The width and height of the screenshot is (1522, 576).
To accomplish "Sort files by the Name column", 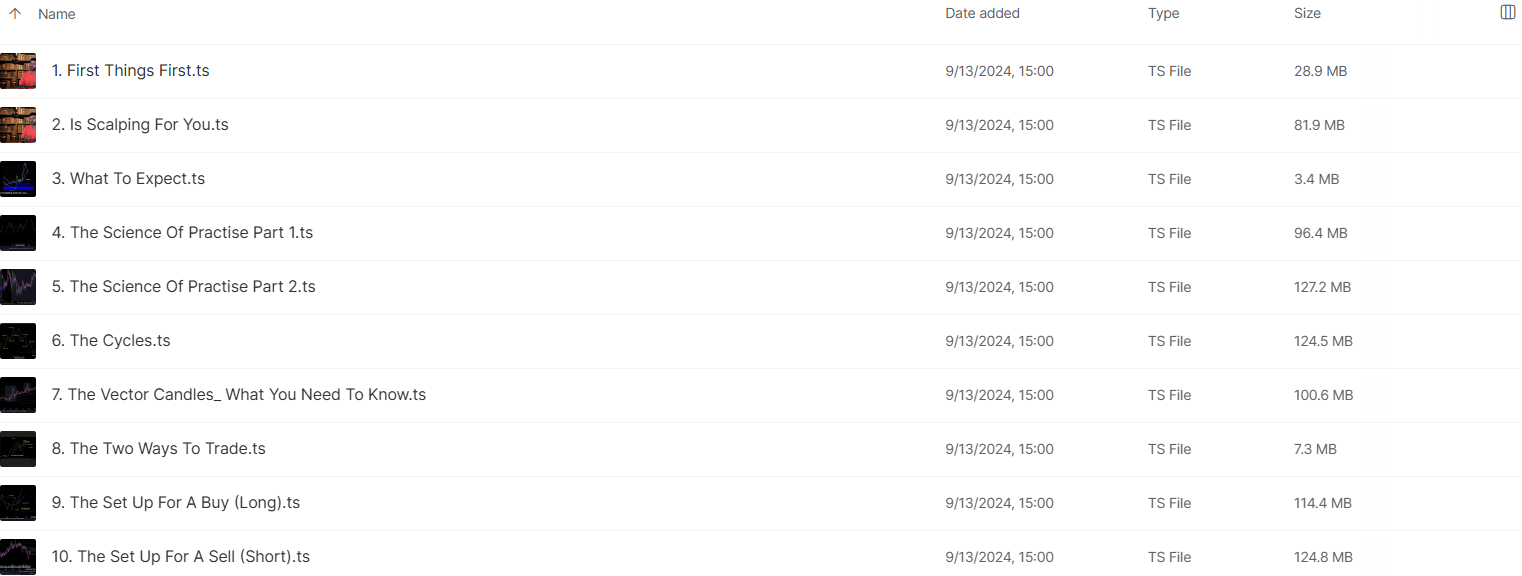I will tap(57, 14).
